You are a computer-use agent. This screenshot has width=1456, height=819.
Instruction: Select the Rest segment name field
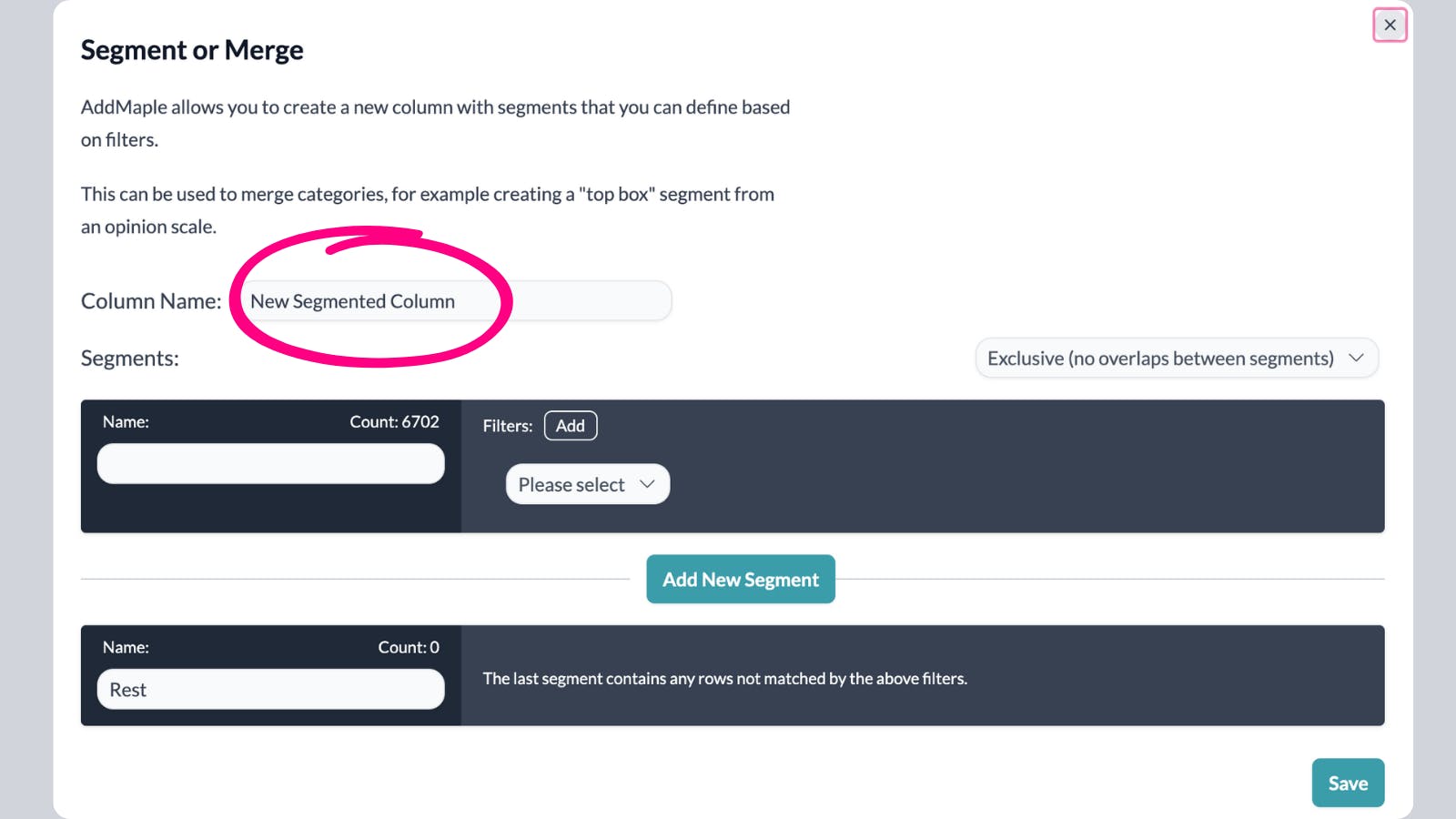pos(270,689)
